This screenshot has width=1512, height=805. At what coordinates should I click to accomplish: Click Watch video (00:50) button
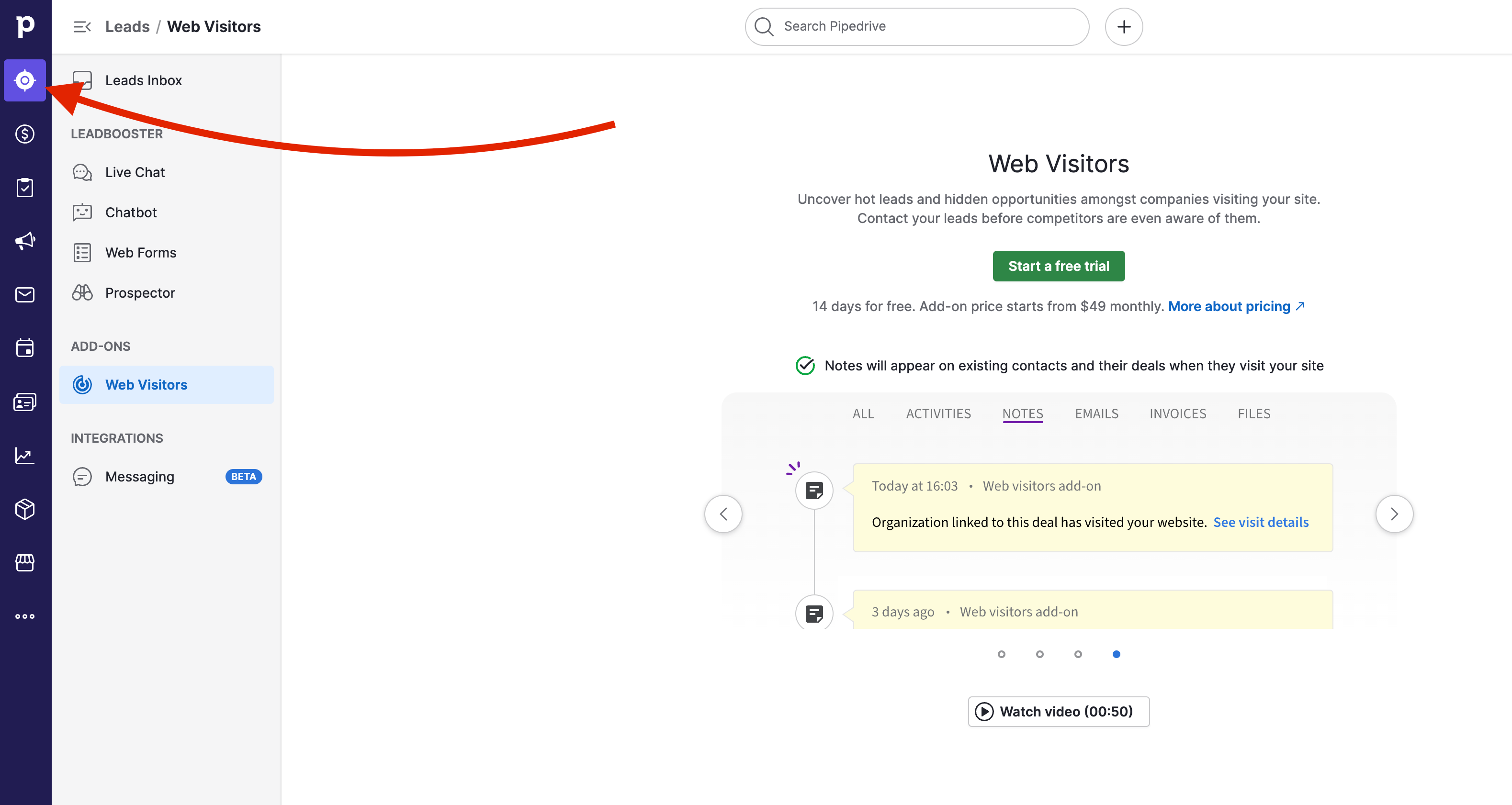1058,712
